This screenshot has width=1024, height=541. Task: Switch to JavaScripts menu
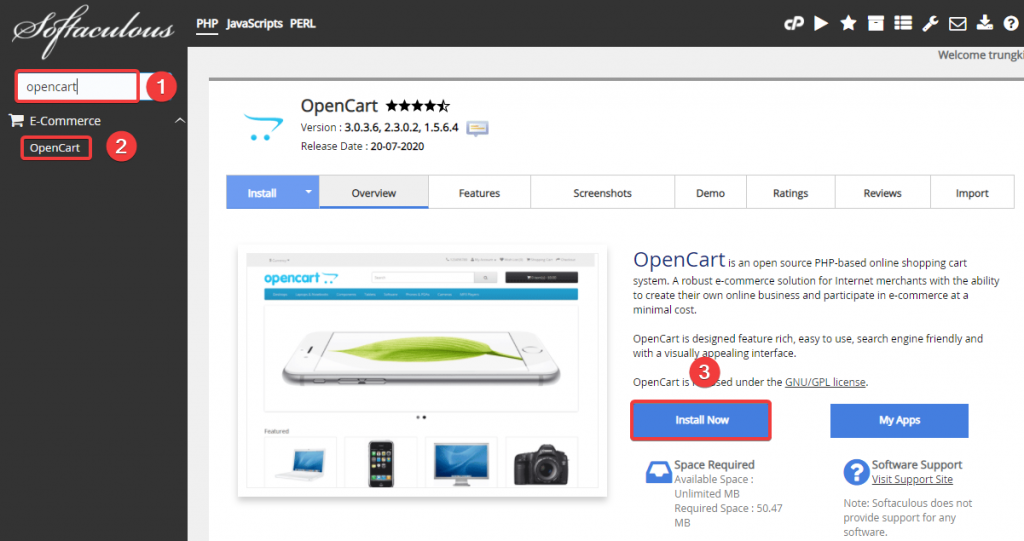tap(254, 24)
